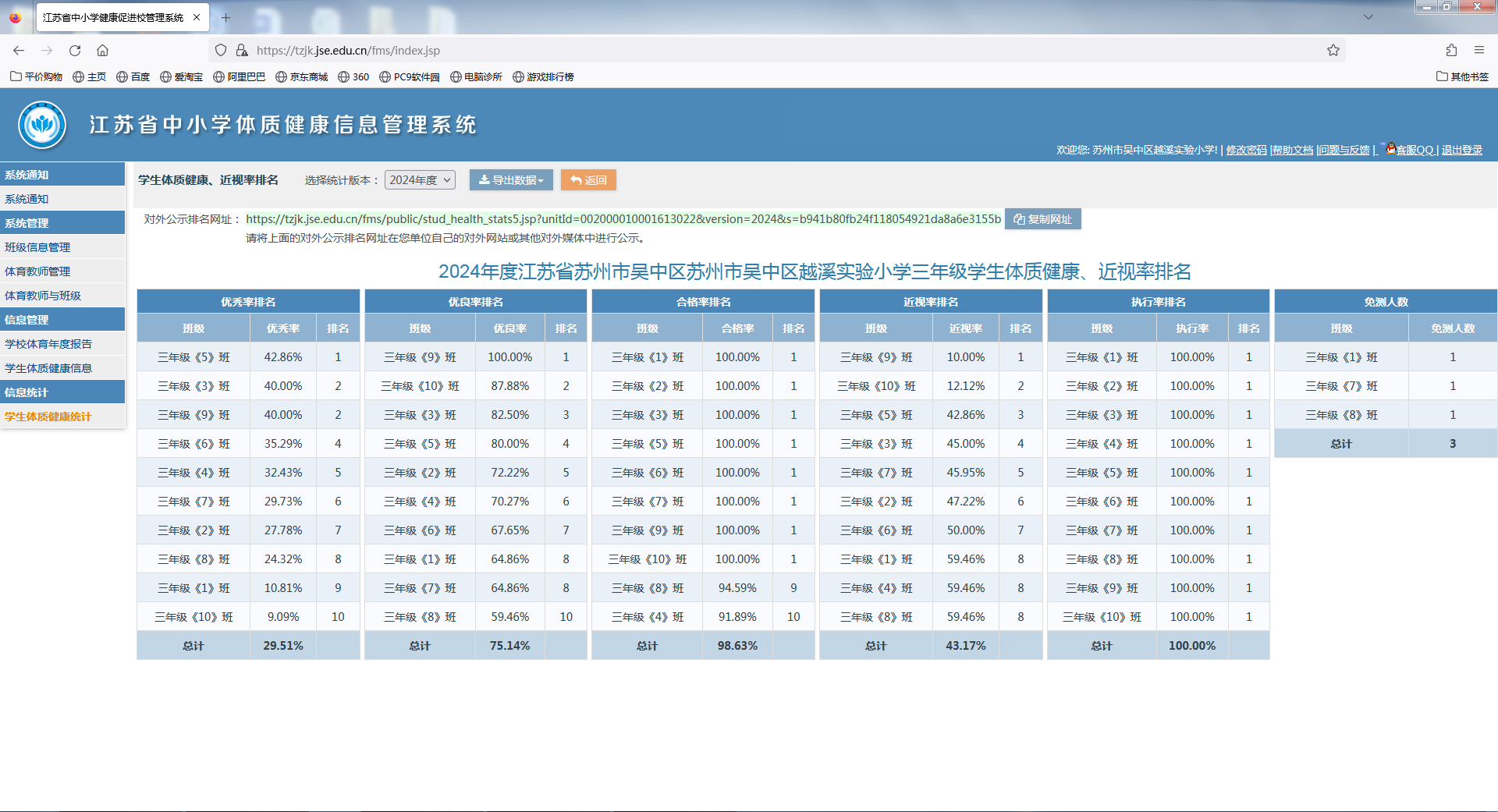This screenshot has width=1498, height=812.
Task: Open the 主页 bookmark
Action: click(x=89, y=76)
